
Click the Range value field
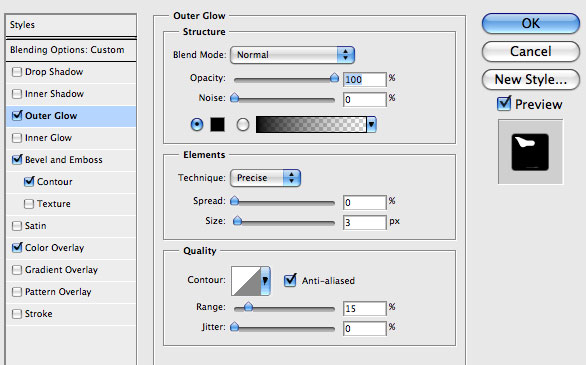[364, 309]
